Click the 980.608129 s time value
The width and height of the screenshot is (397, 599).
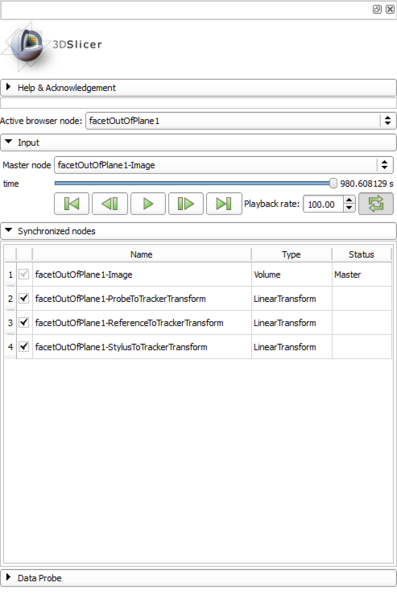(367, 184)
